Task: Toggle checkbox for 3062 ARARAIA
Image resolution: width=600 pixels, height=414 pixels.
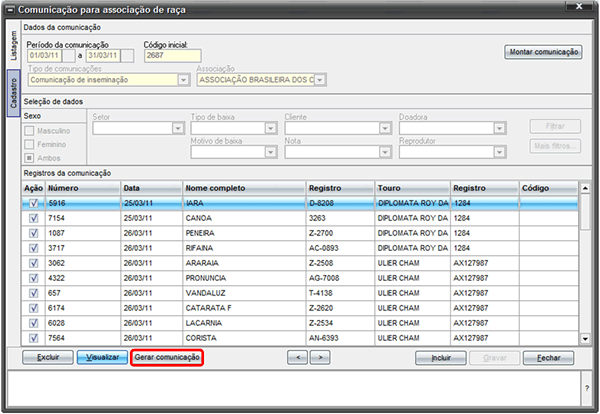Action: 34,263
